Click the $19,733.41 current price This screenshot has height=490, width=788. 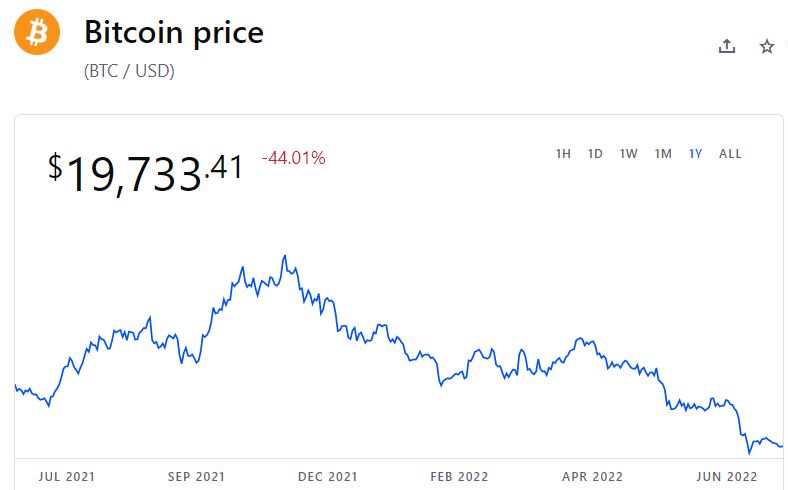[146, 171]
